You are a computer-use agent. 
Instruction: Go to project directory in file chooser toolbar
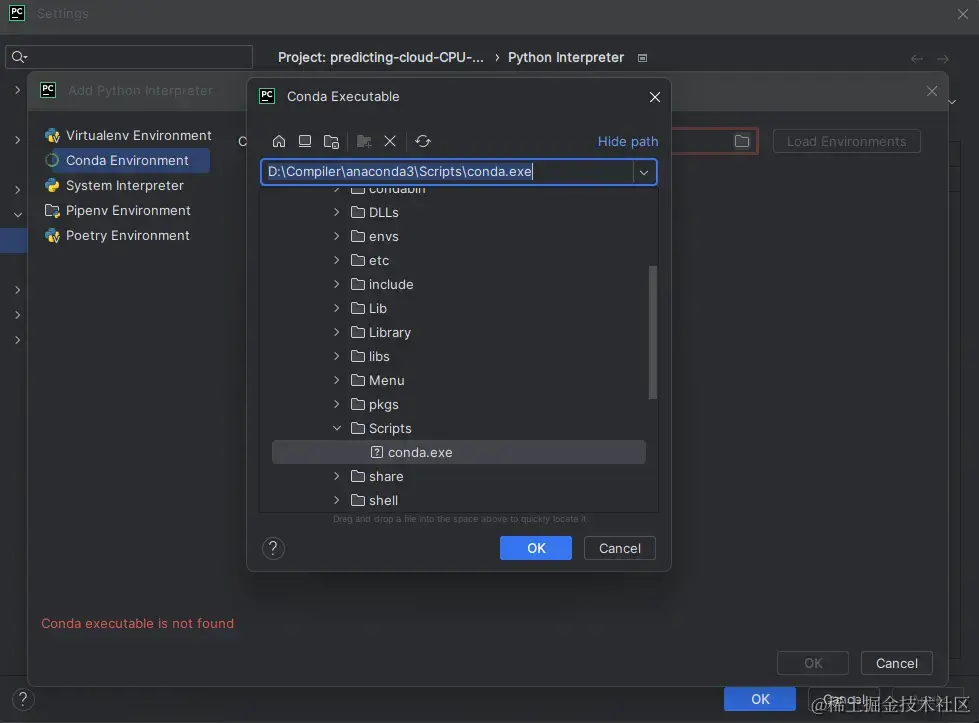click(331, 141)
